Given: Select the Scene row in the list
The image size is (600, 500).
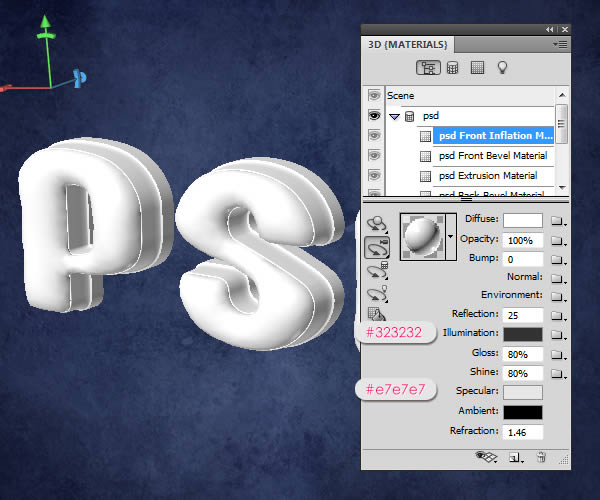Looking at the screenshot, I should click(470, 96).
